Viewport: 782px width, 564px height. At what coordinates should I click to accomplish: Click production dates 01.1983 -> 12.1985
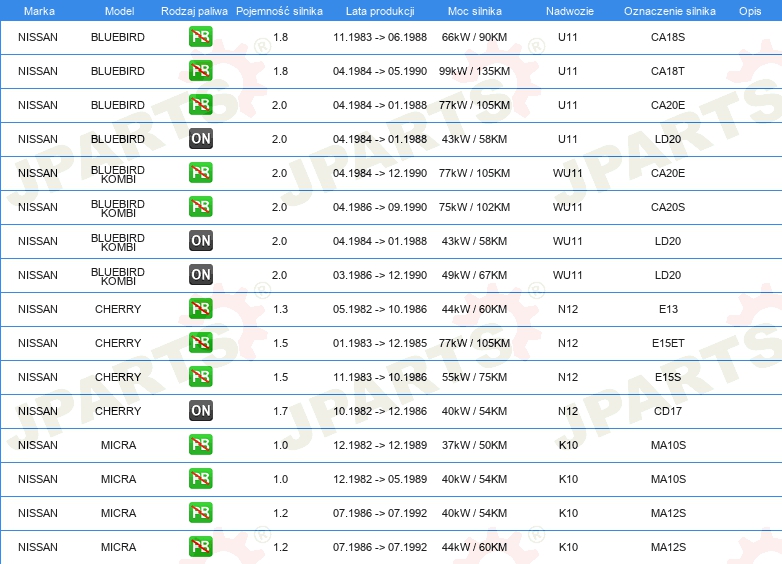380,343
